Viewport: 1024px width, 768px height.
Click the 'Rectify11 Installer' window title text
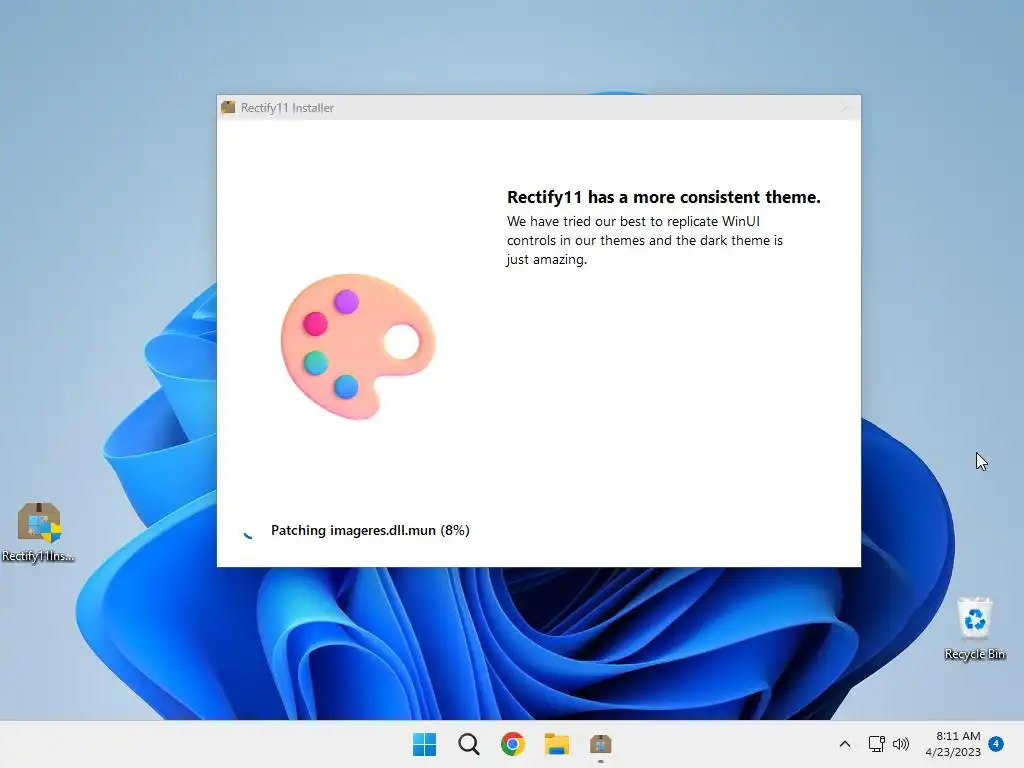(x=287, y=108)
